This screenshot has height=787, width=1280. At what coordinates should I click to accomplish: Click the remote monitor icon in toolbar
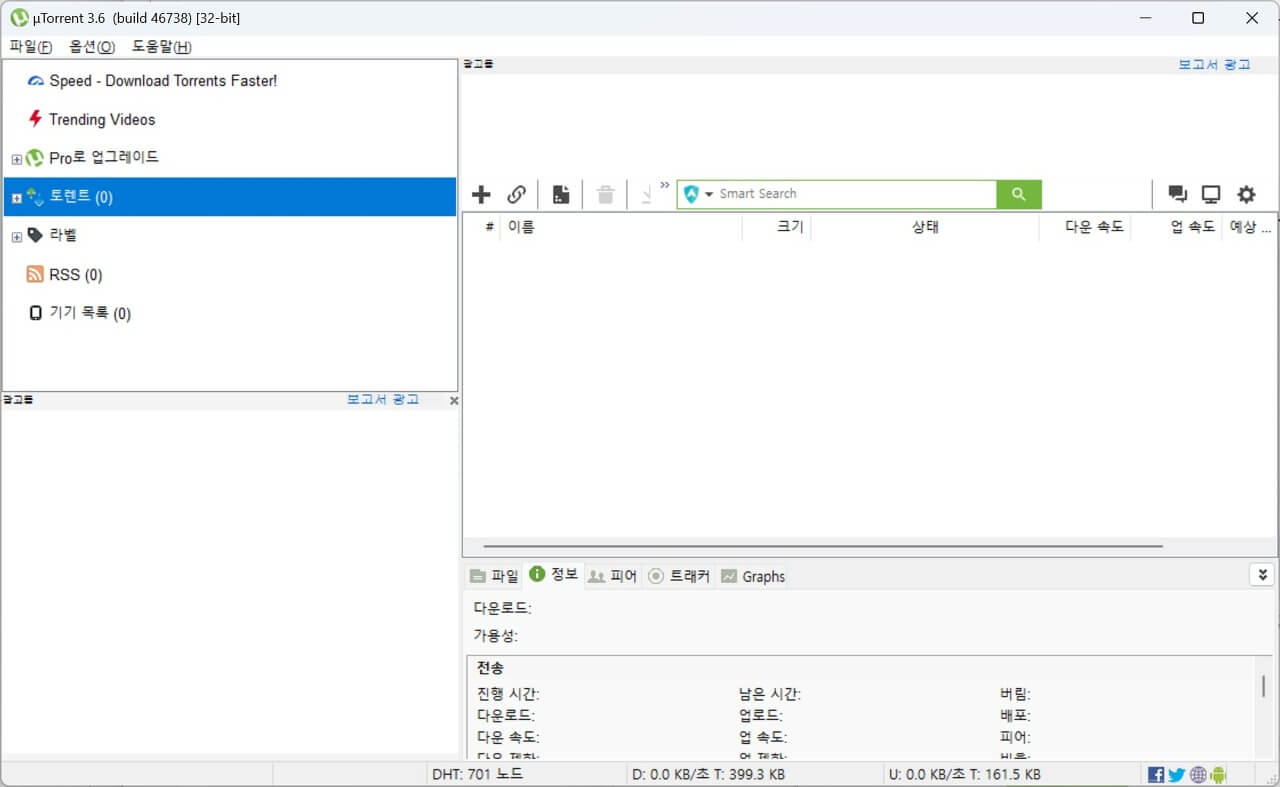[x=1211, y=195]
